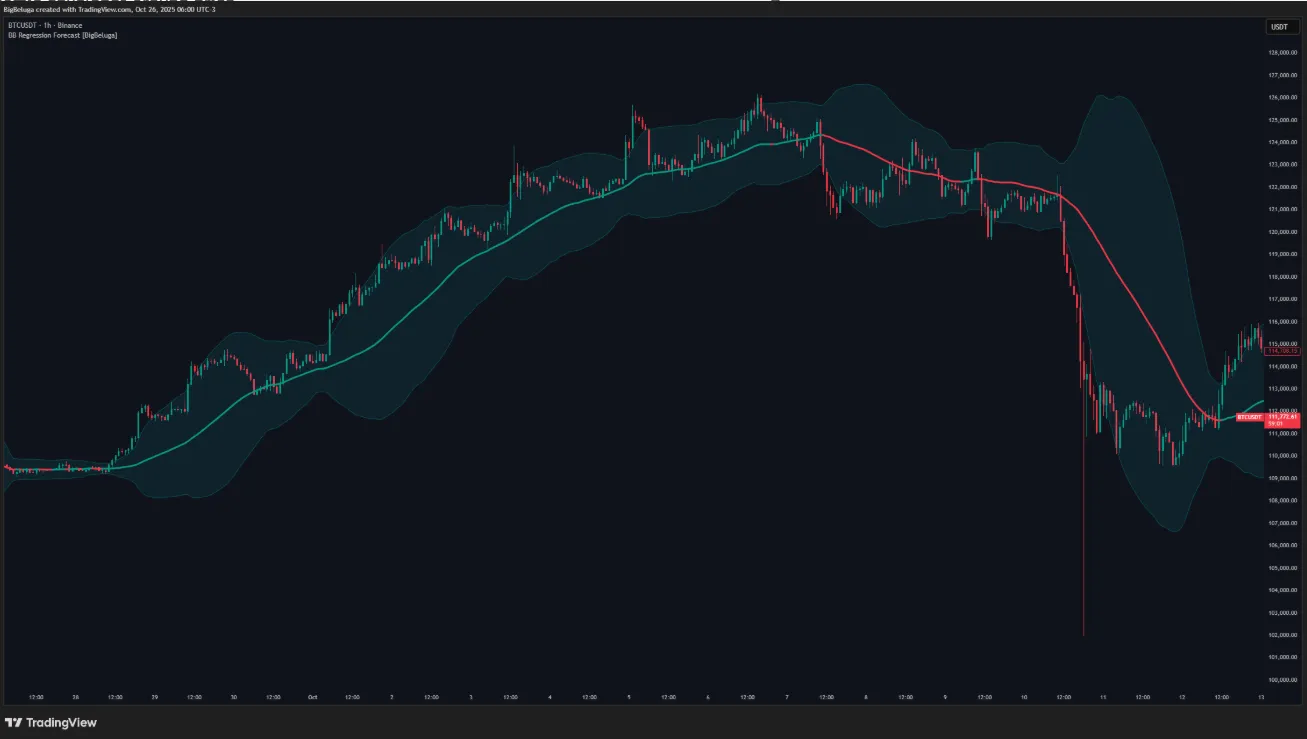This screenshot has height=739, width=1307.
Task: Select the BB Regression Forecast indicator label
Action: (62, 34)
